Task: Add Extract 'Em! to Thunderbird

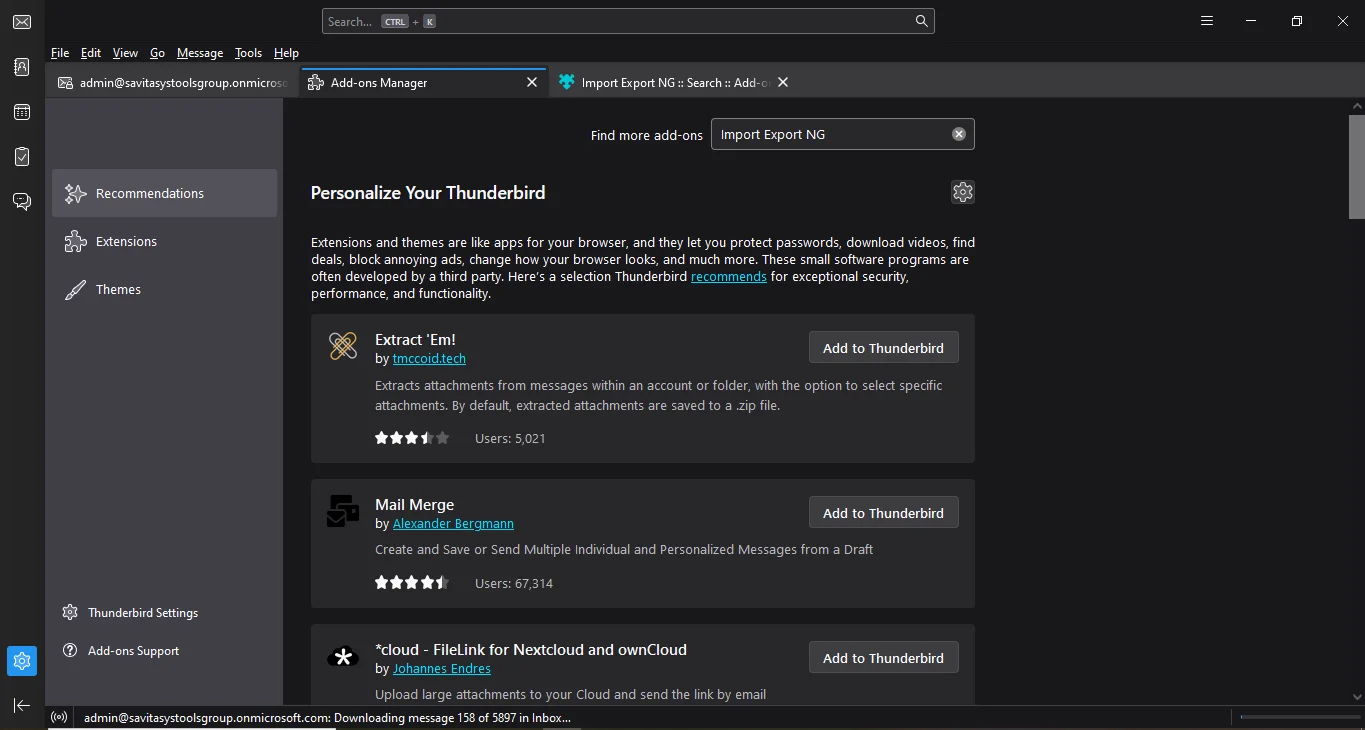Action: click(x=883, y=348)
